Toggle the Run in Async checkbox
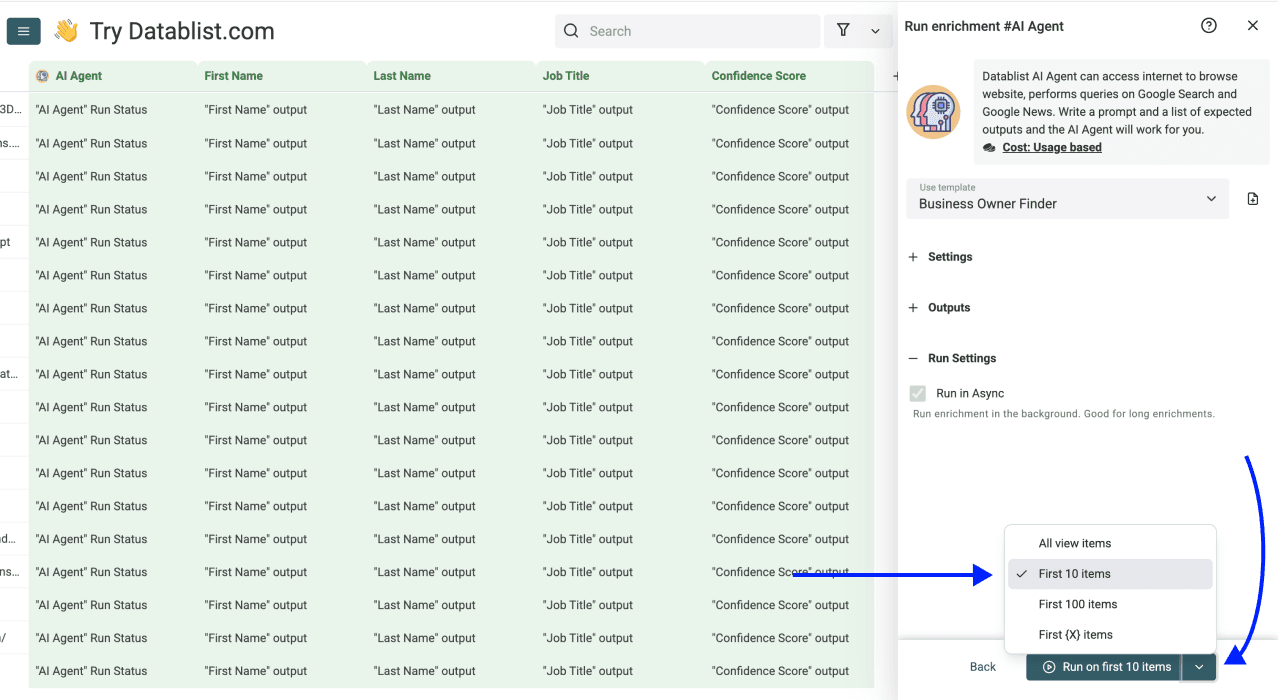Image resolution: width=1279 pixels, height=700 pixels. pos(917,392)
